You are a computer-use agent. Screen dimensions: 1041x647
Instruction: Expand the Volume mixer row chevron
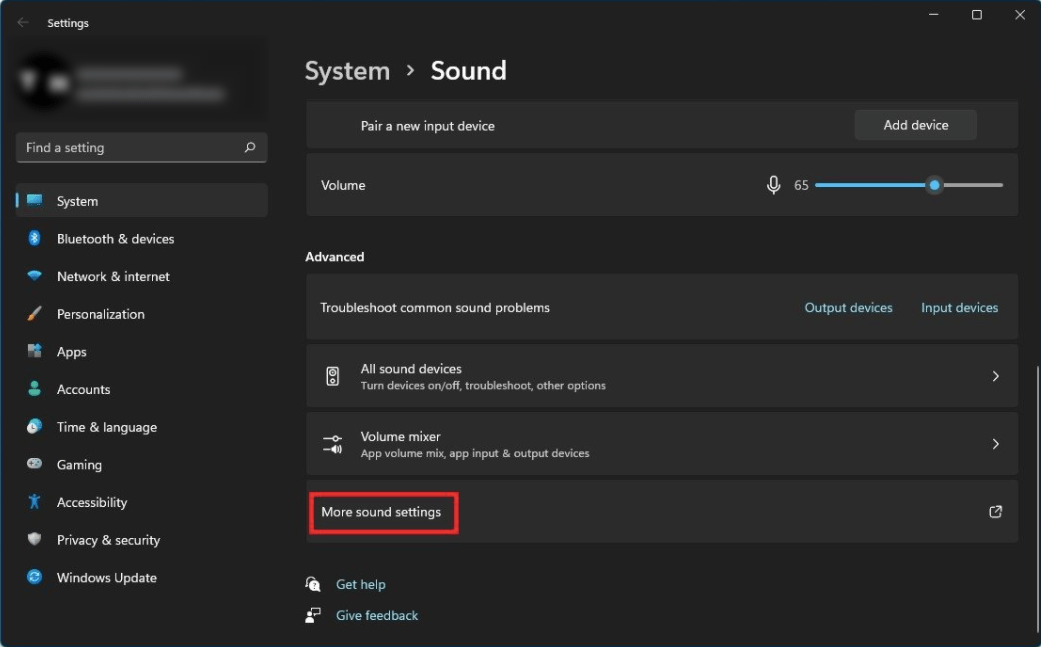[x=995, y=443]
